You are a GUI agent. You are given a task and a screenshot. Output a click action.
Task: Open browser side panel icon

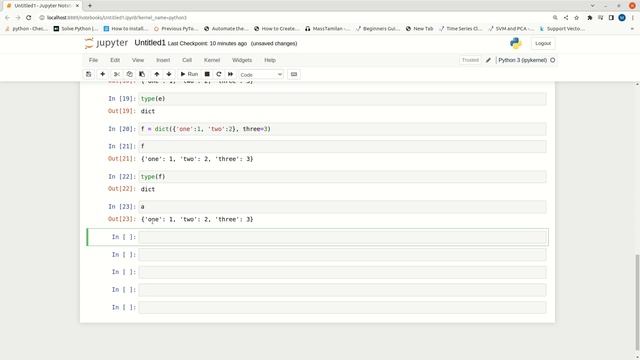[611, 18]
